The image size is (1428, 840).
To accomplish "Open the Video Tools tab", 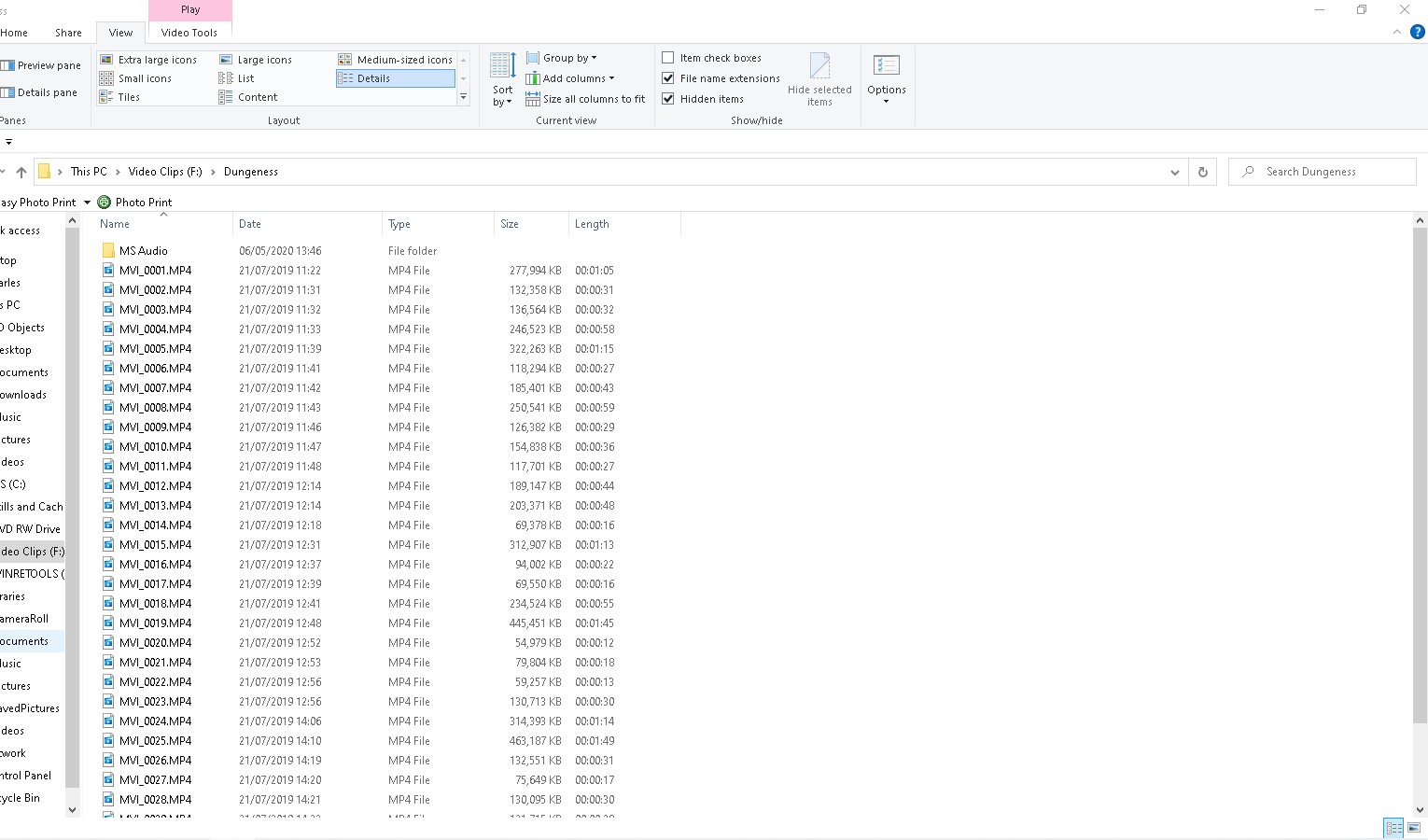I will (189, 33).
